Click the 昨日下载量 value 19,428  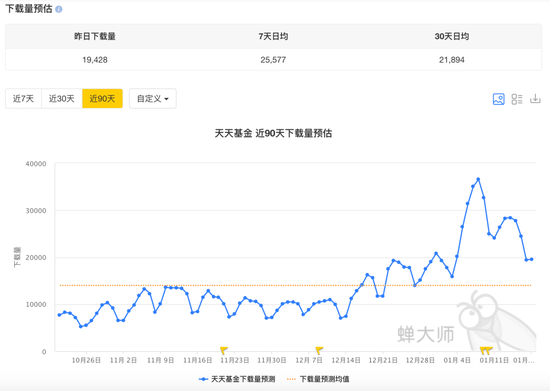[95, 60]
